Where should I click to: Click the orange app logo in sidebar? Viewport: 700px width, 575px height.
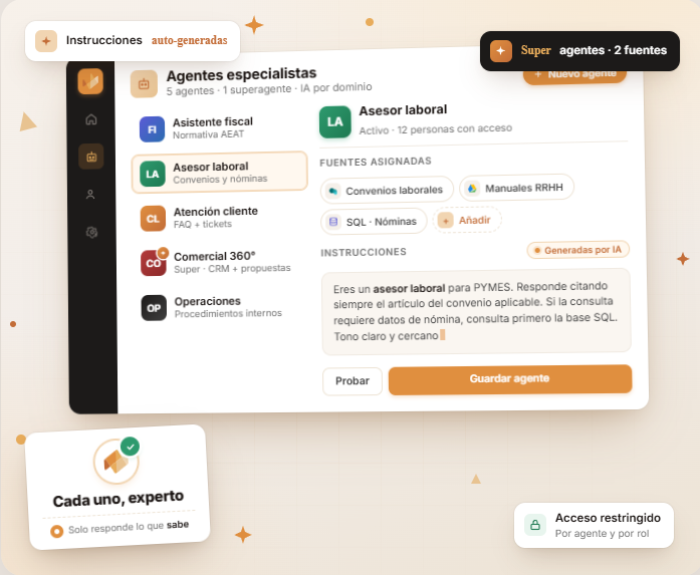(x=91, y=81)
